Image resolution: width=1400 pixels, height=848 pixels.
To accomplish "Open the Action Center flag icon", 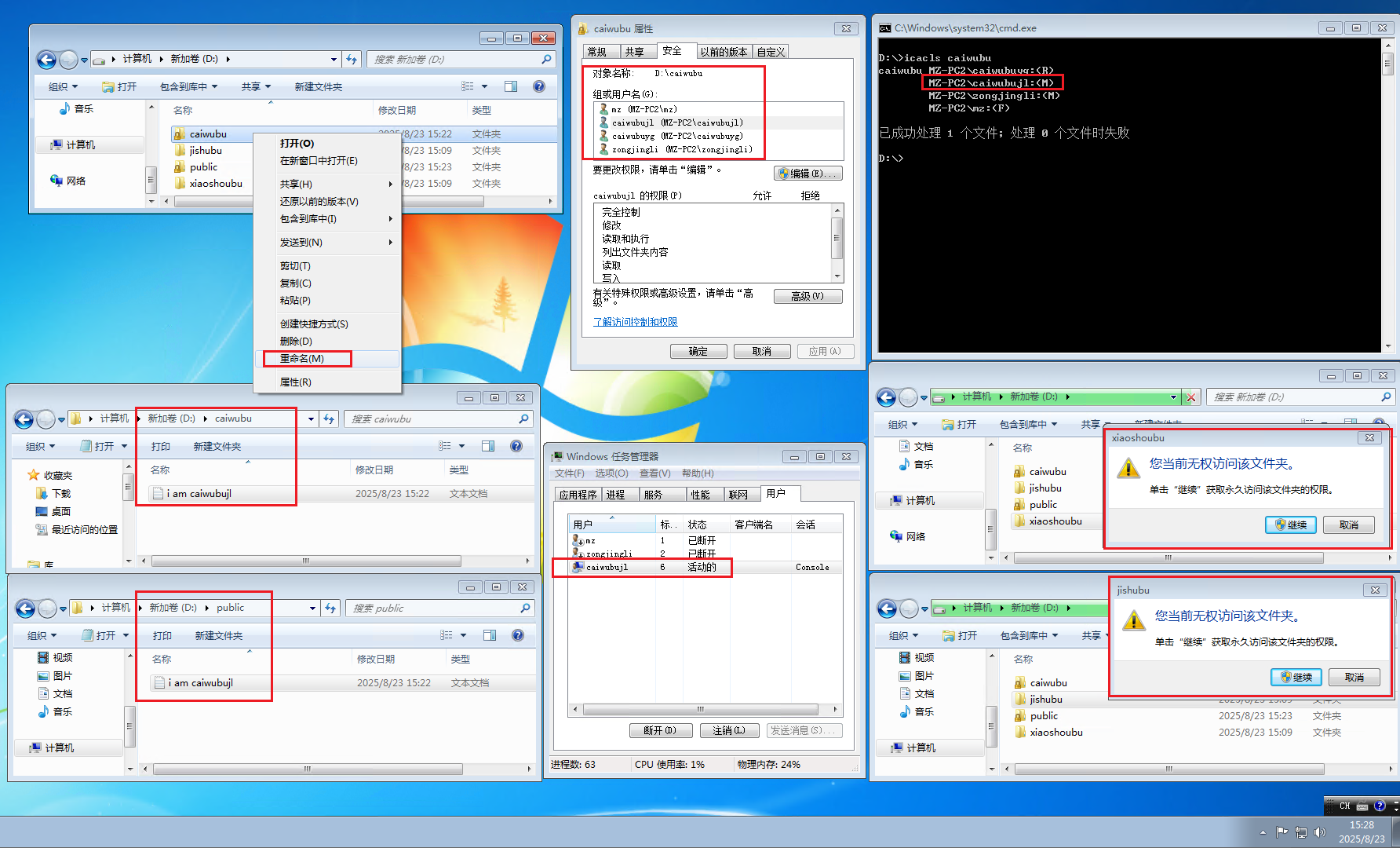I will (1282, 832).
